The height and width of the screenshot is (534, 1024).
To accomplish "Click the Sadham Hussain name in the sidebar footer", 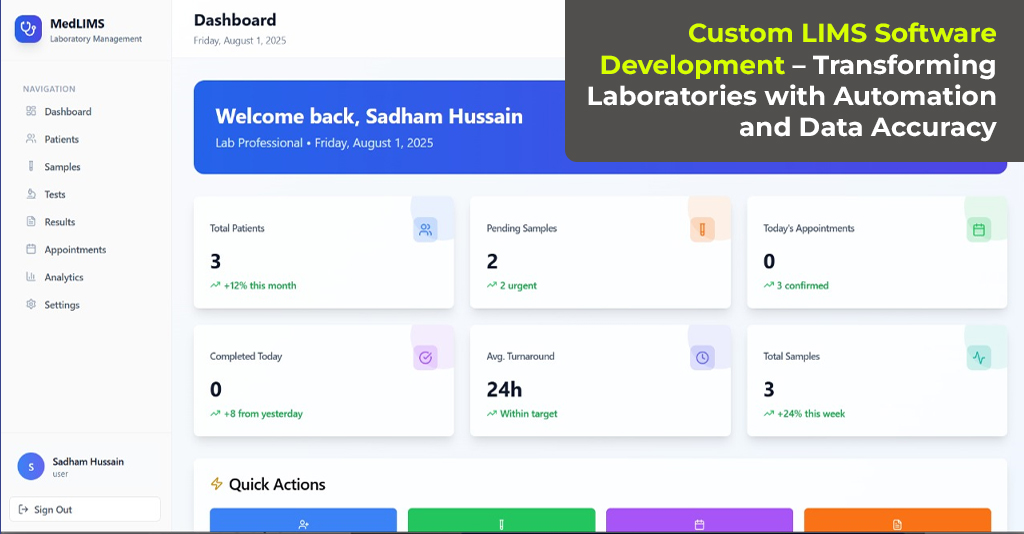I will click(x=88, y=462).
